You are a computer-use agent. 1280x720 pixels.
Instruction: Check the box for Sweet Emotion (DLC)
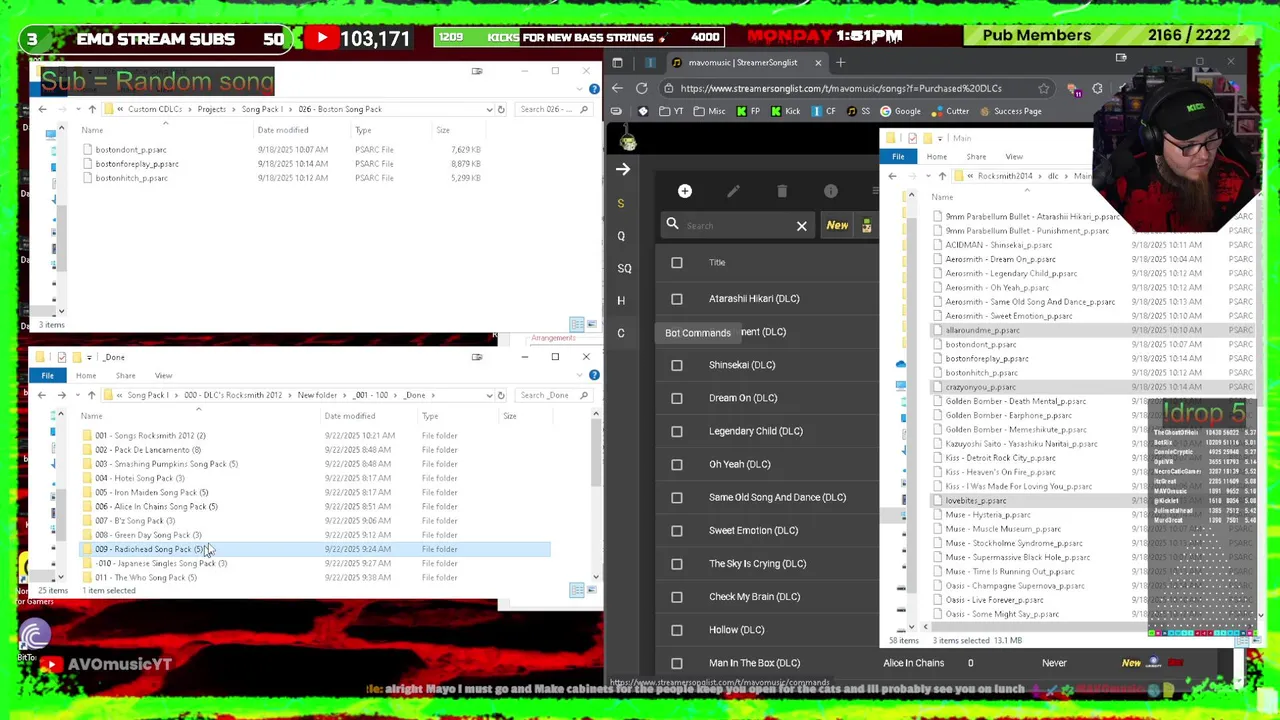coord(677,531)
